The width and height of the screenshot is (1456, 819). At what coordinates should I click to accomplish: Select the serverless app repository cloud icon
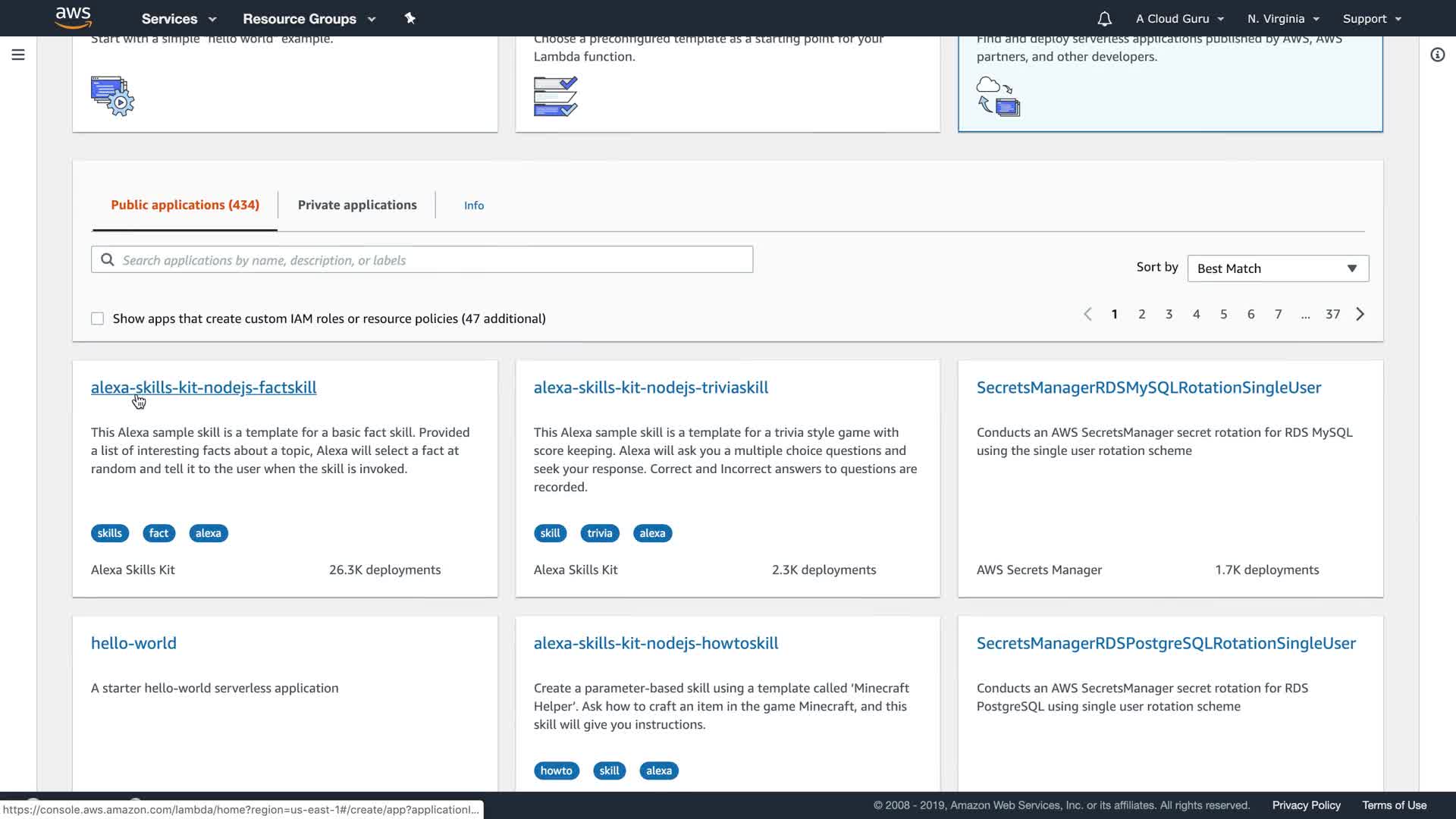point(998,96)
